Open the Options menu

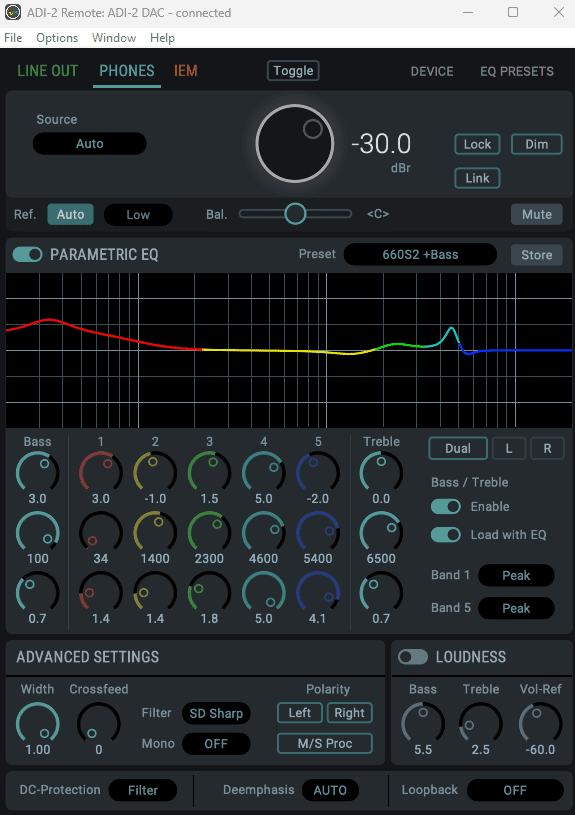tap(57, 38)
